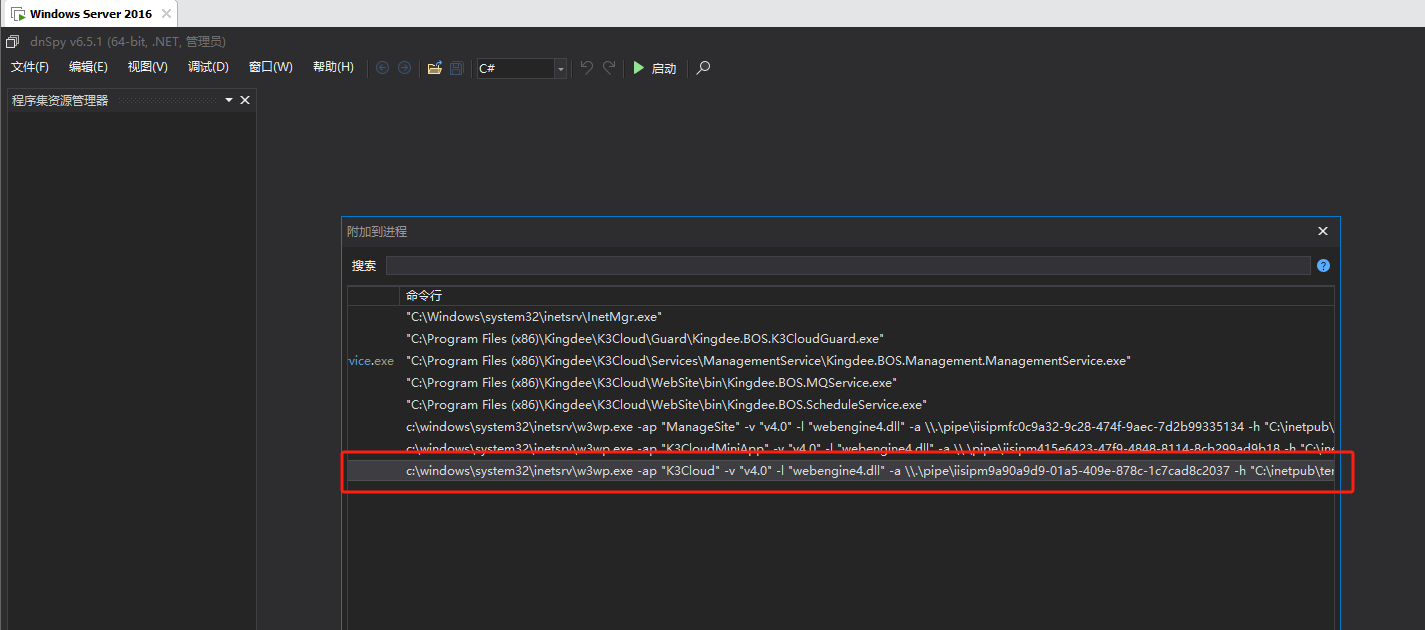The image size is (1425, 630).
Task: Select the w3wp.exe "K3Cloud" process row
Action: 841,470
